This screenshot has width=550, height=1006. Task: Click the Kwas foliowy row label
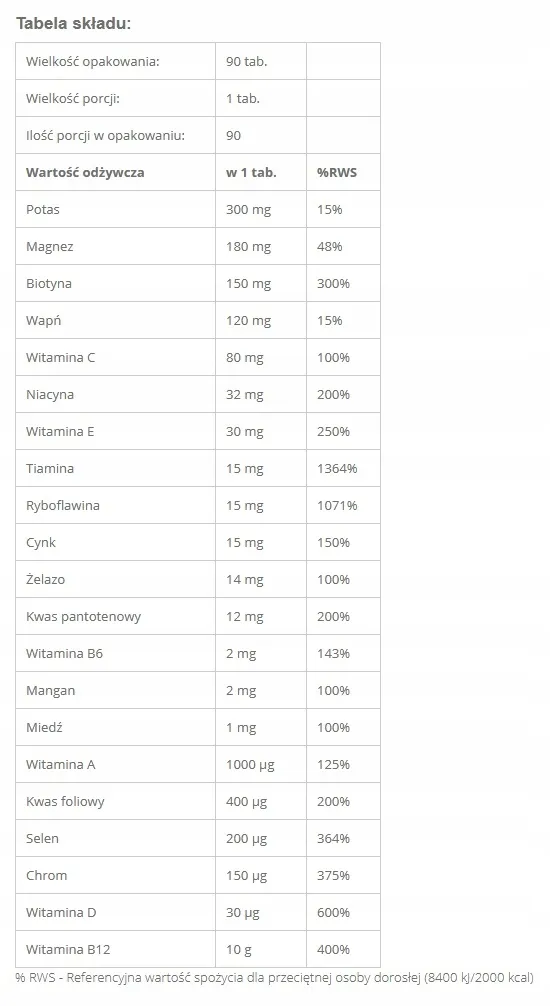(65, 801)
